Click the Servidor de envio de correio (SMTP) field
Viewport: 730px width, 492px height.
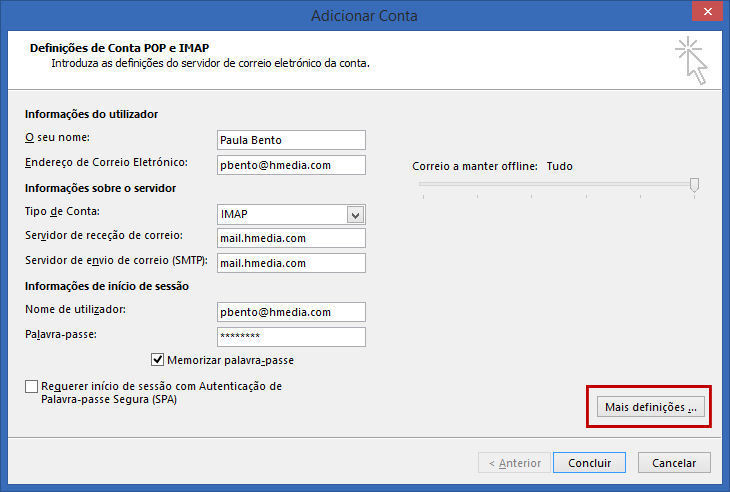[291, 263]
